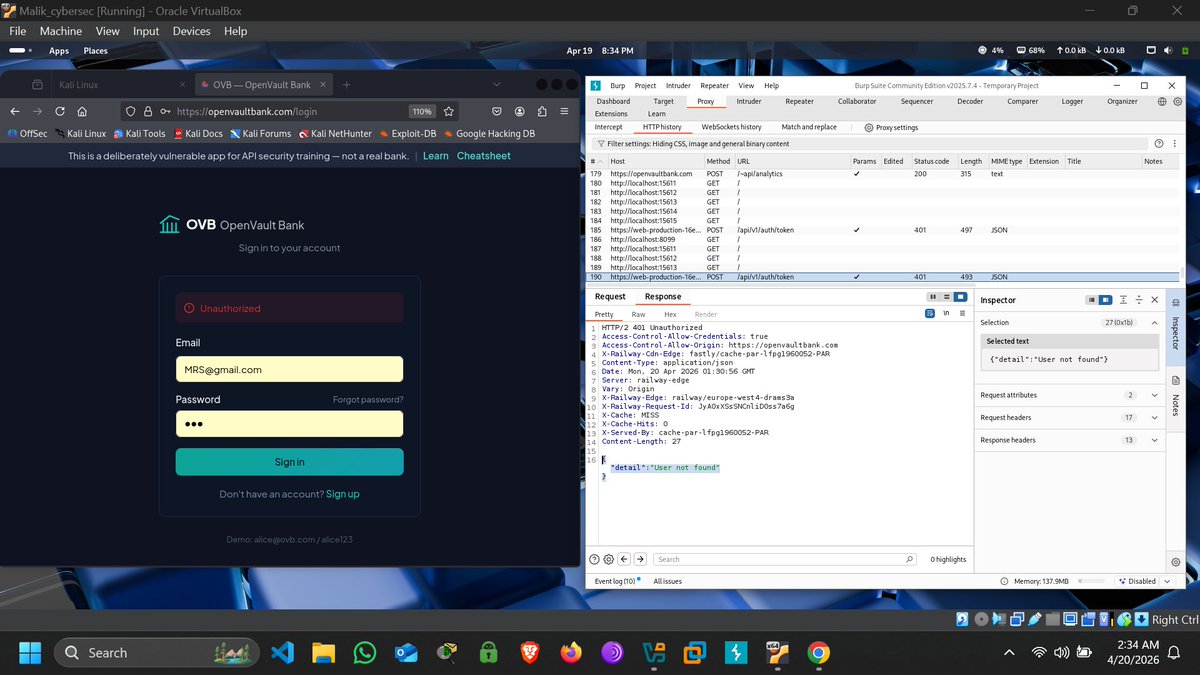Viewport: 1200px width, 675px height.
Task: Close the Inspector panel
Action: (1155, 300)
